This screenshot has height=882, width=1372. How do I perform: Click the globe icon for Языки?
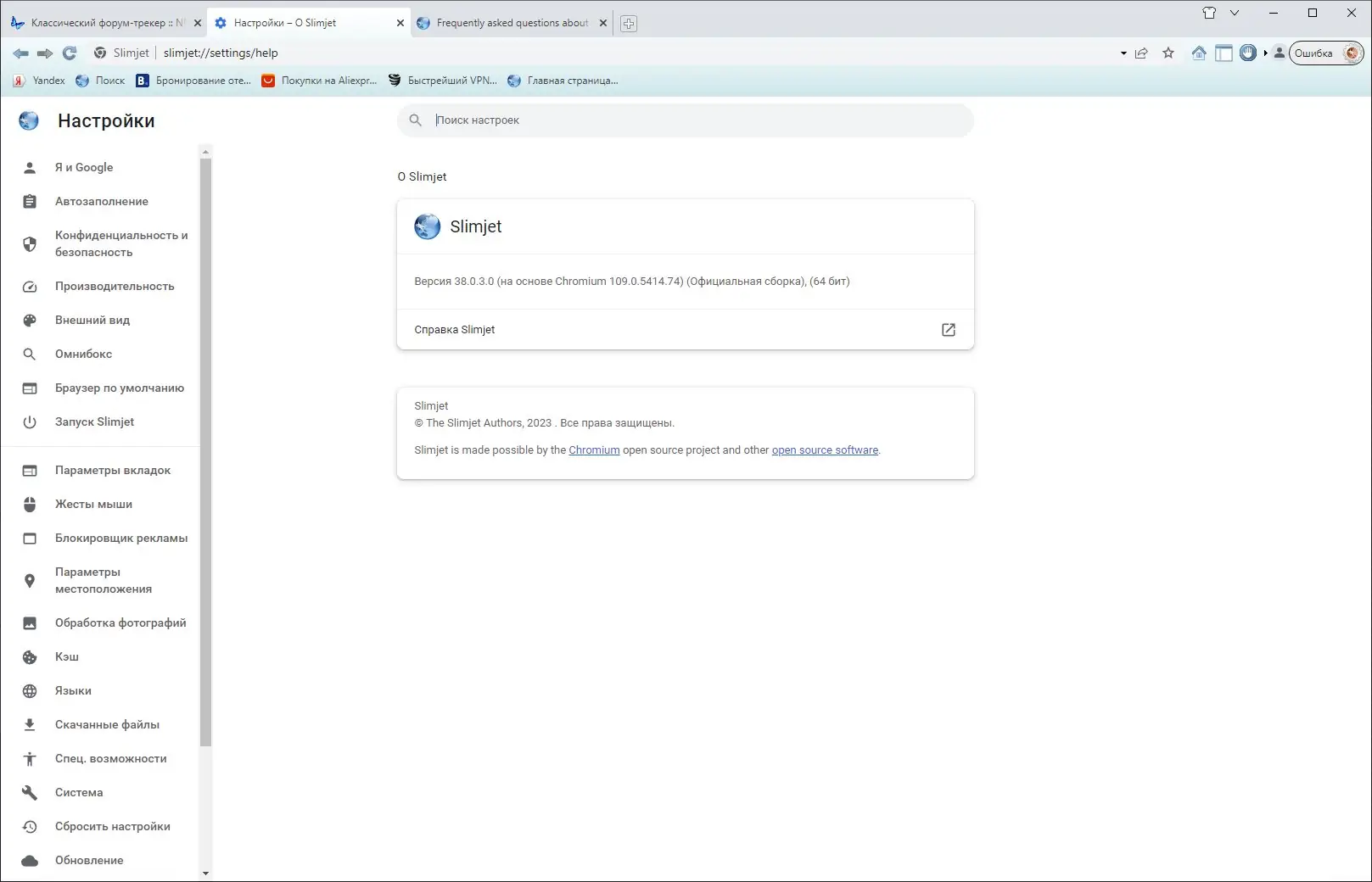click(30, 691)
